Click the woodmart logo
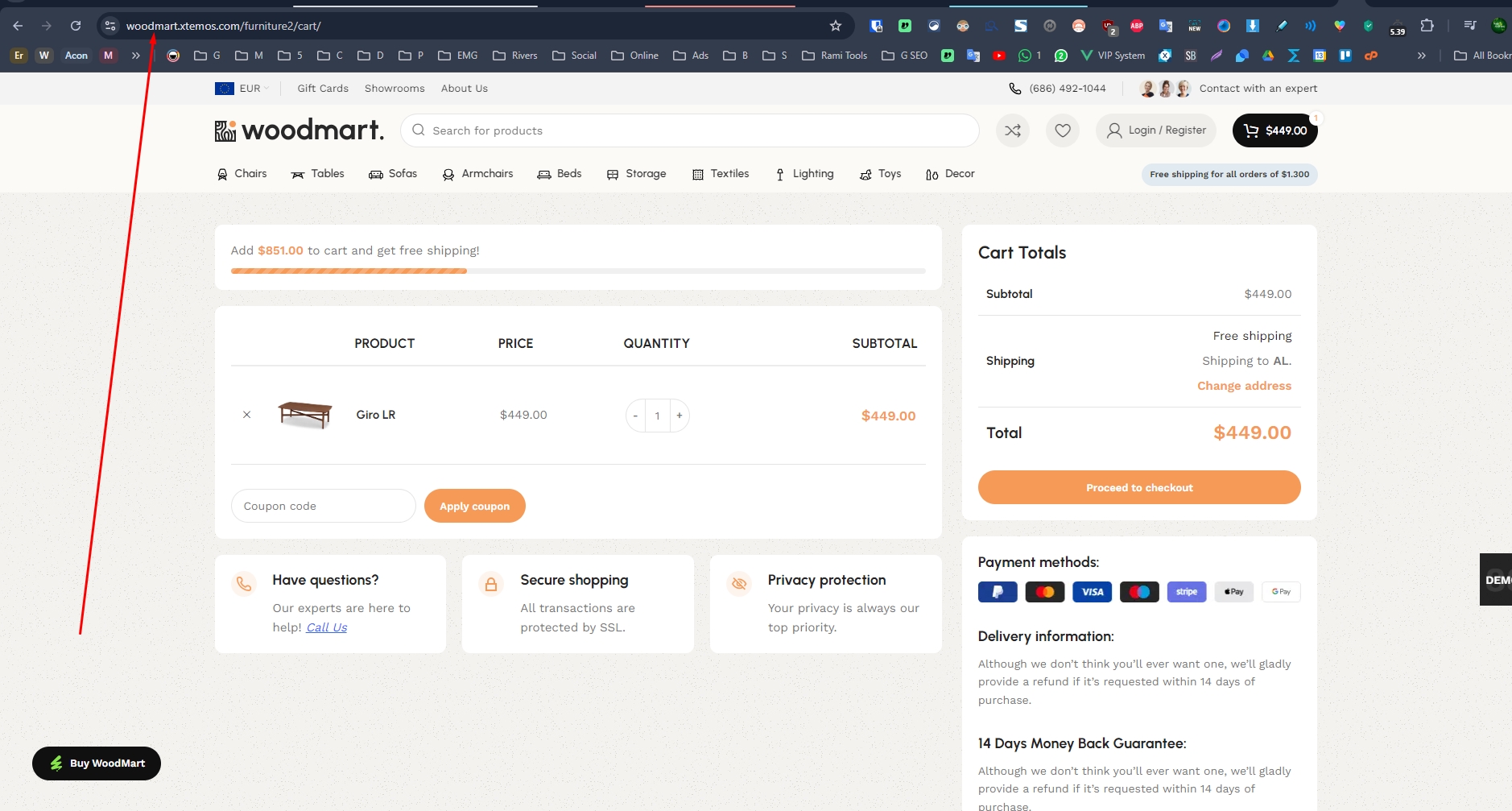This screenshot has width=1512, height=811. 300,130
